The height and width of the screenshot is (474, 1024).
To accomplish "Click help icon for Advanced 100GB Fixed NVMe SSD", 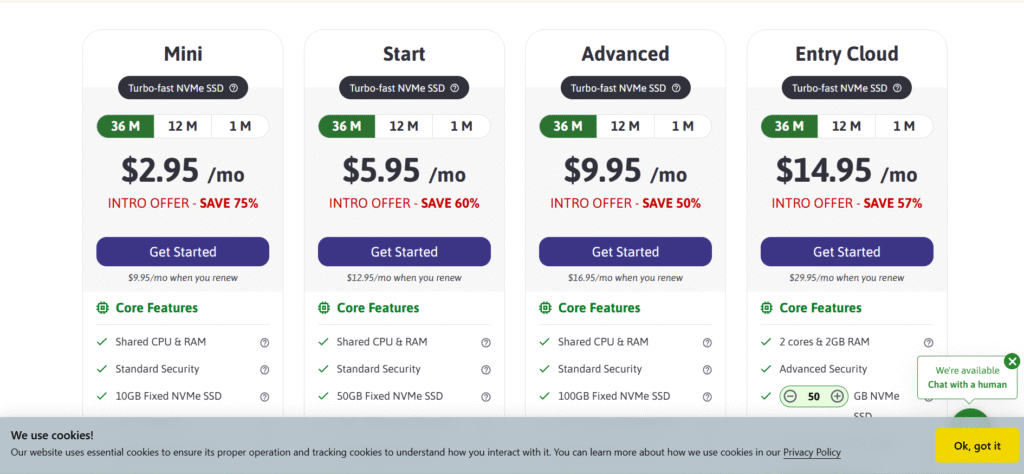I will coord(707,396).
